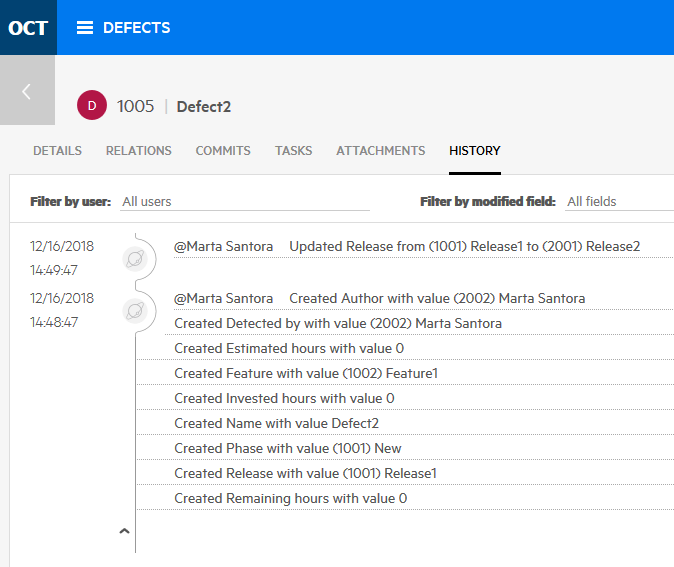The image size is (674, 567).
Task: Click the DEFECTS module label
Action: (136, 28)
